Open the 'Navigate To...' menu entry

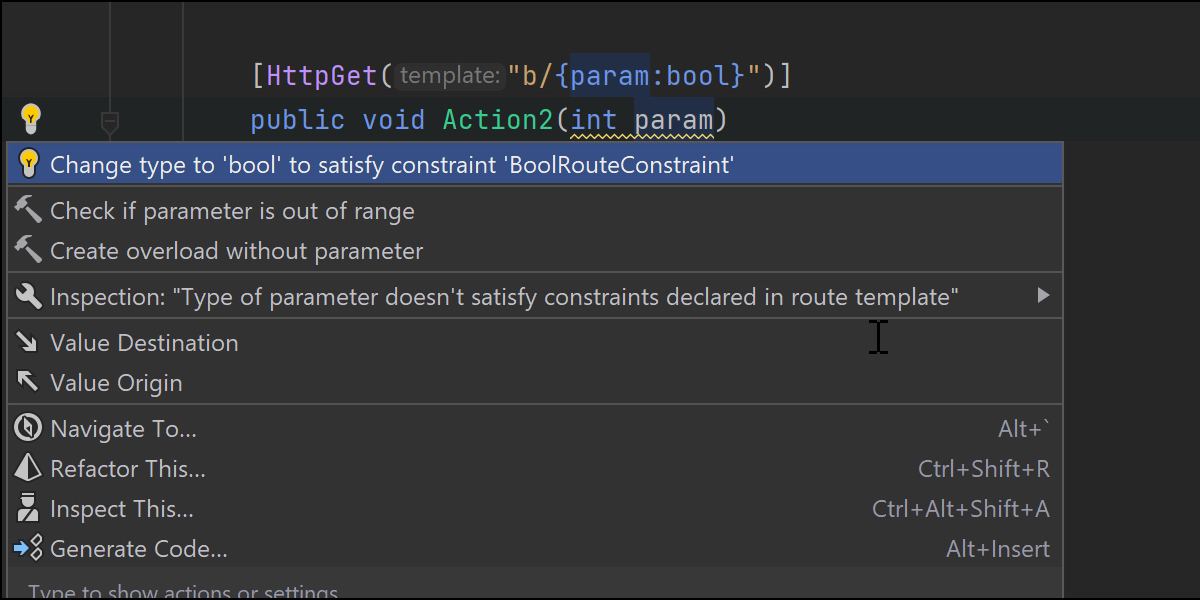(x=124, y=428)
